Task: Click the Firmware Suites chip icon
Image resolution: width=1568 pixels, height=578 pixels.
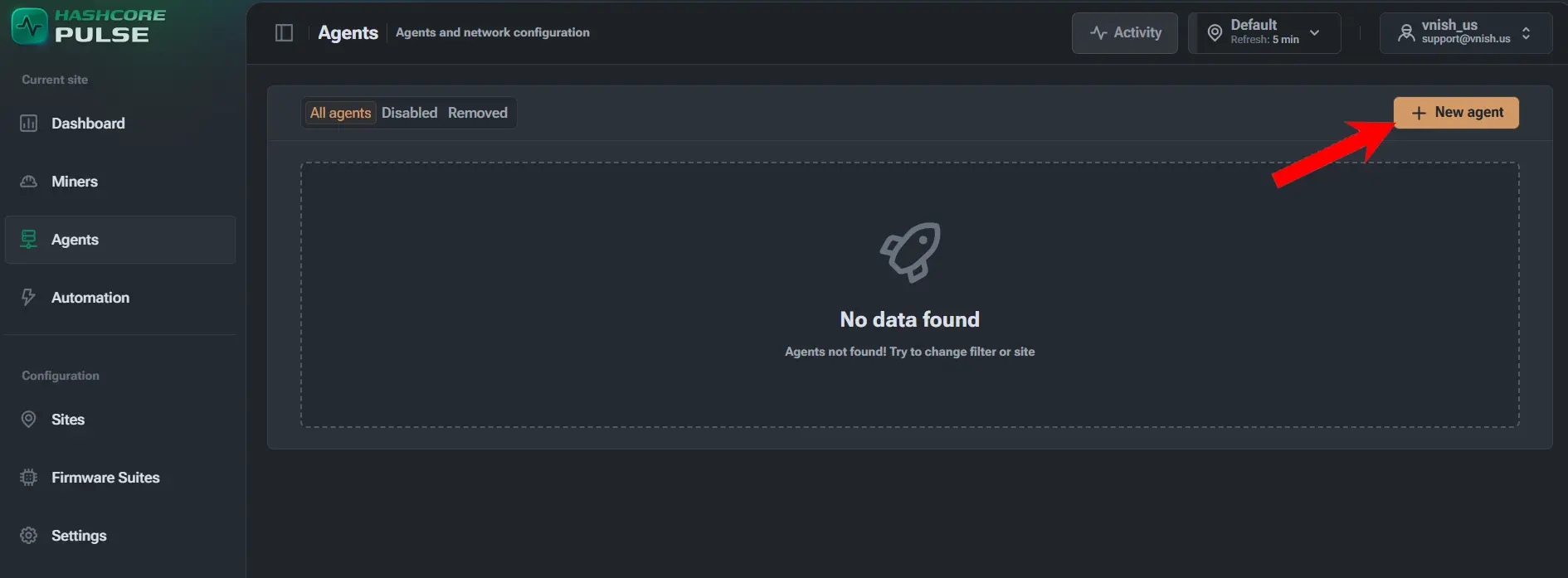Action: click(29, 478)
